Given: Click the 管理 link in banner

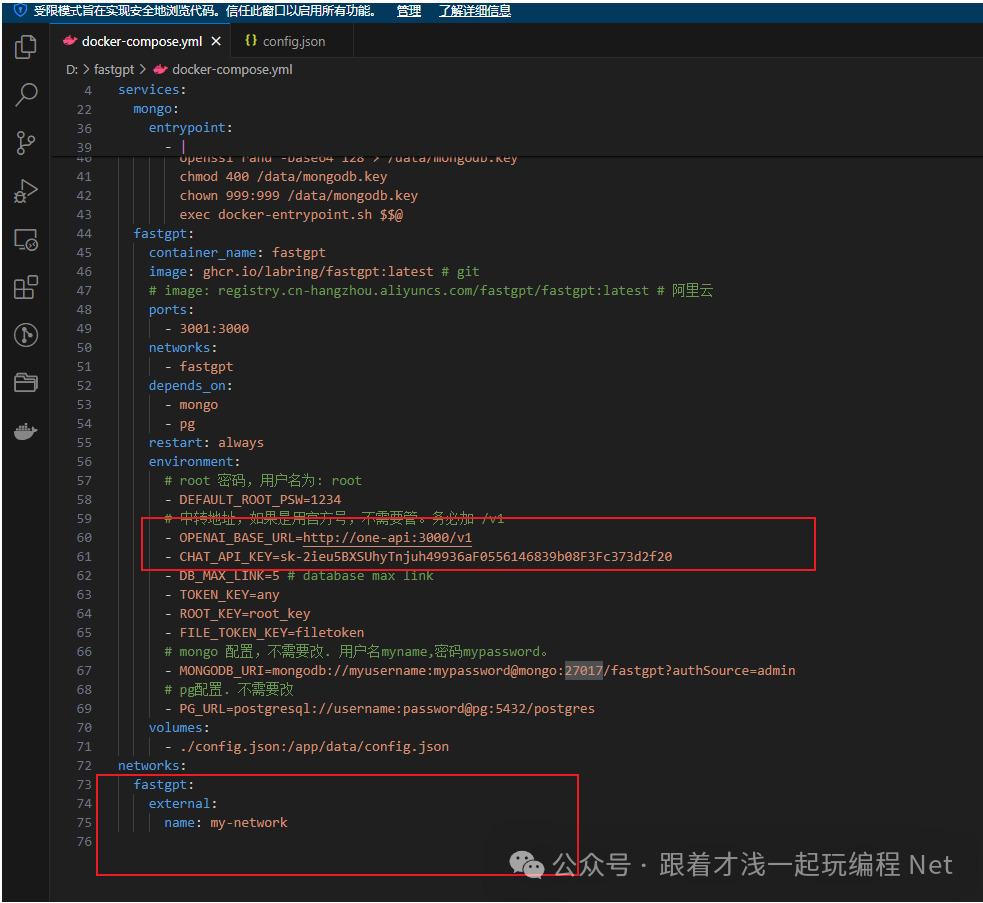Looking at the screenshot, I should [x=409, y=11].
